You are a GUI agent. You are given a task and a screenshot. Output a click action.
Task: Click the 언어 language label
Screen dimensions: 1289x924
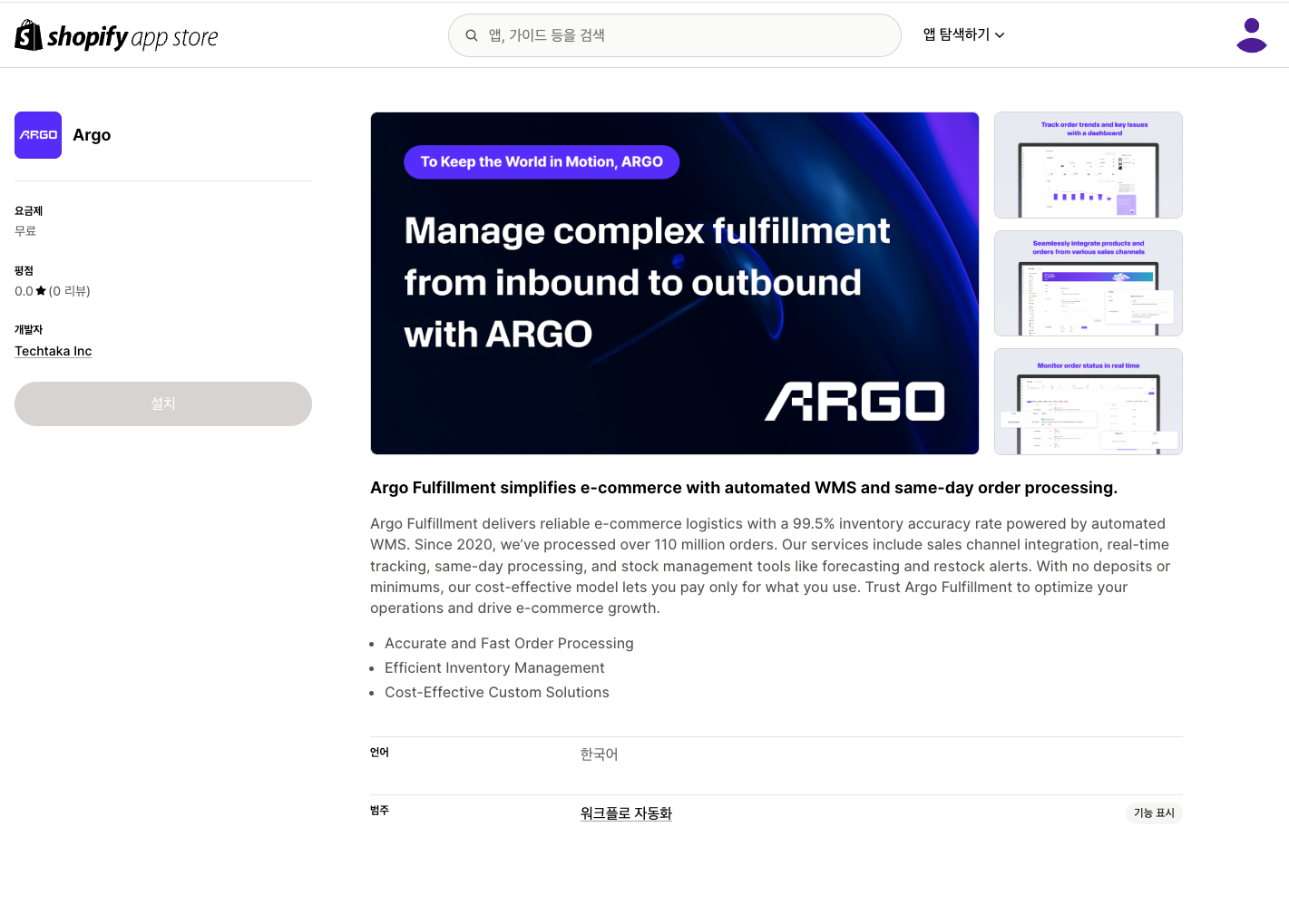pyautogui.click(x=379, y=753)
